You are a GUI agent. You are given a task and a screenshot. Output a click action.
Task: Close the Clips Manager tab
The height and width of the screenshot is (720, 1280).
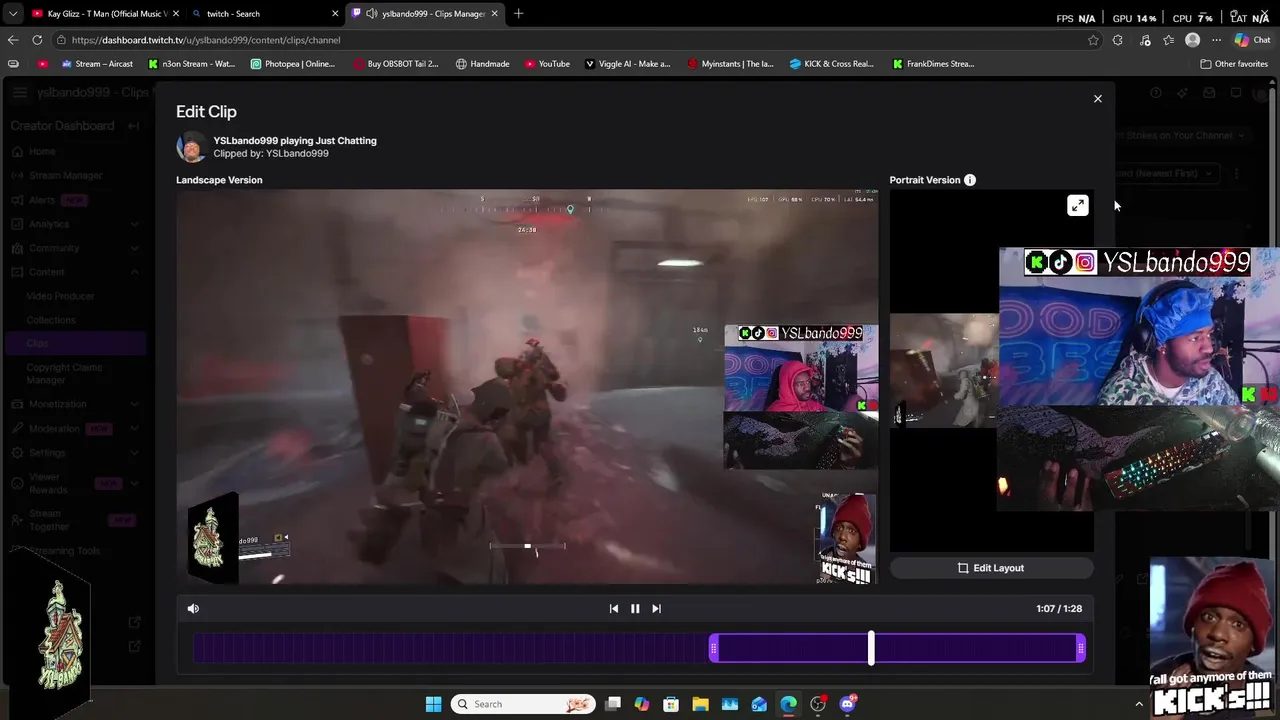pyautogui.click(x=494, y=14)
